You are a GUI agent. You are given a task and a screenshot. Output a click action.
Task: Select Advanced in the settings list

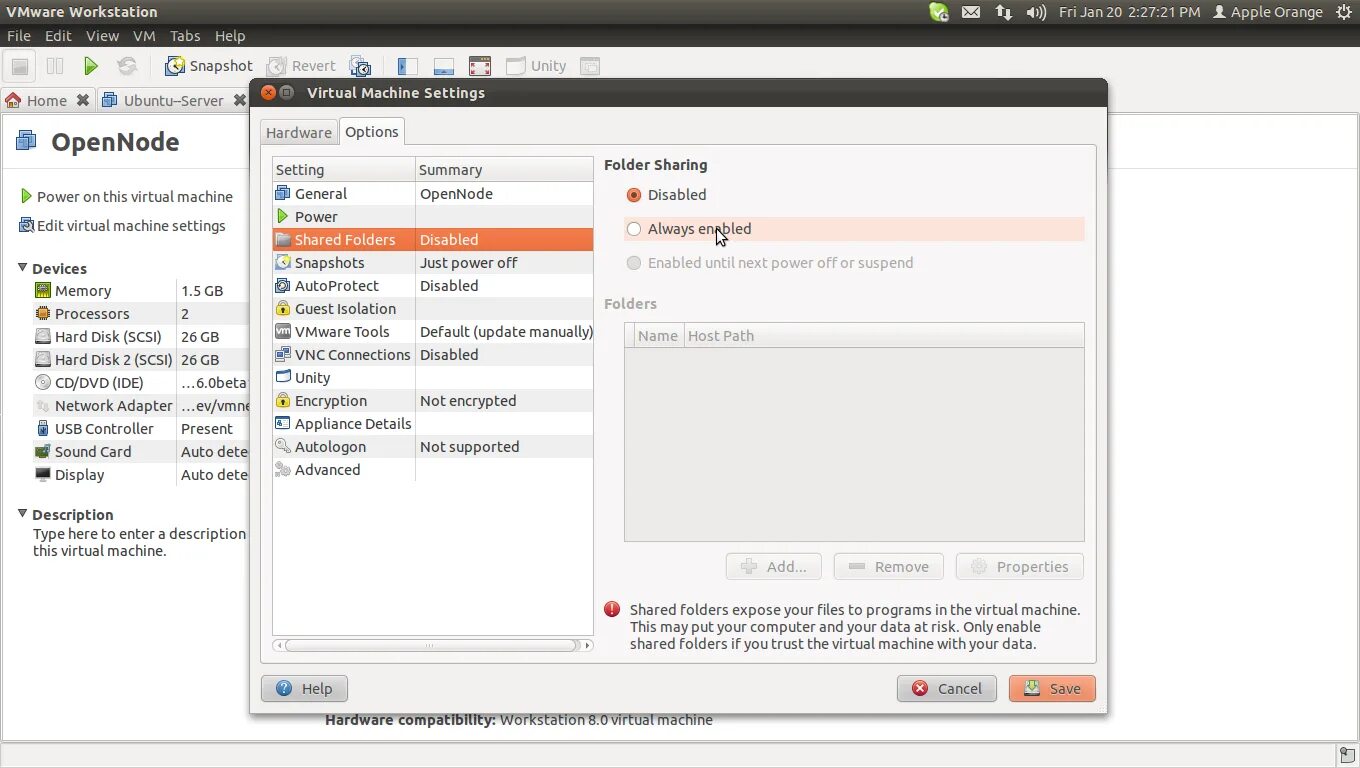(433, 470)
